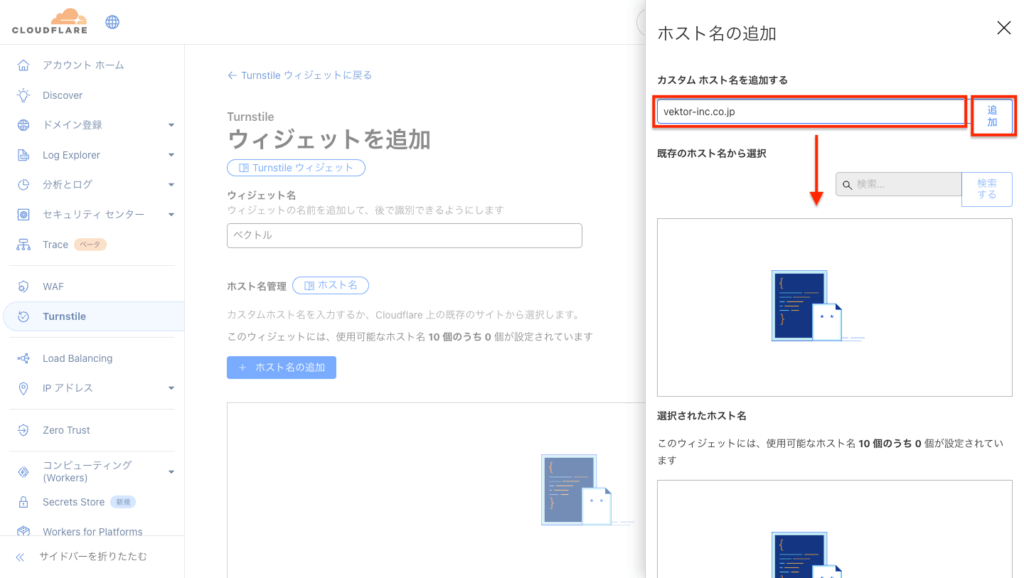Close the ホスト名の追加 panel
This screenshot has width=1024, height=578.
[x=1004, y=27]
